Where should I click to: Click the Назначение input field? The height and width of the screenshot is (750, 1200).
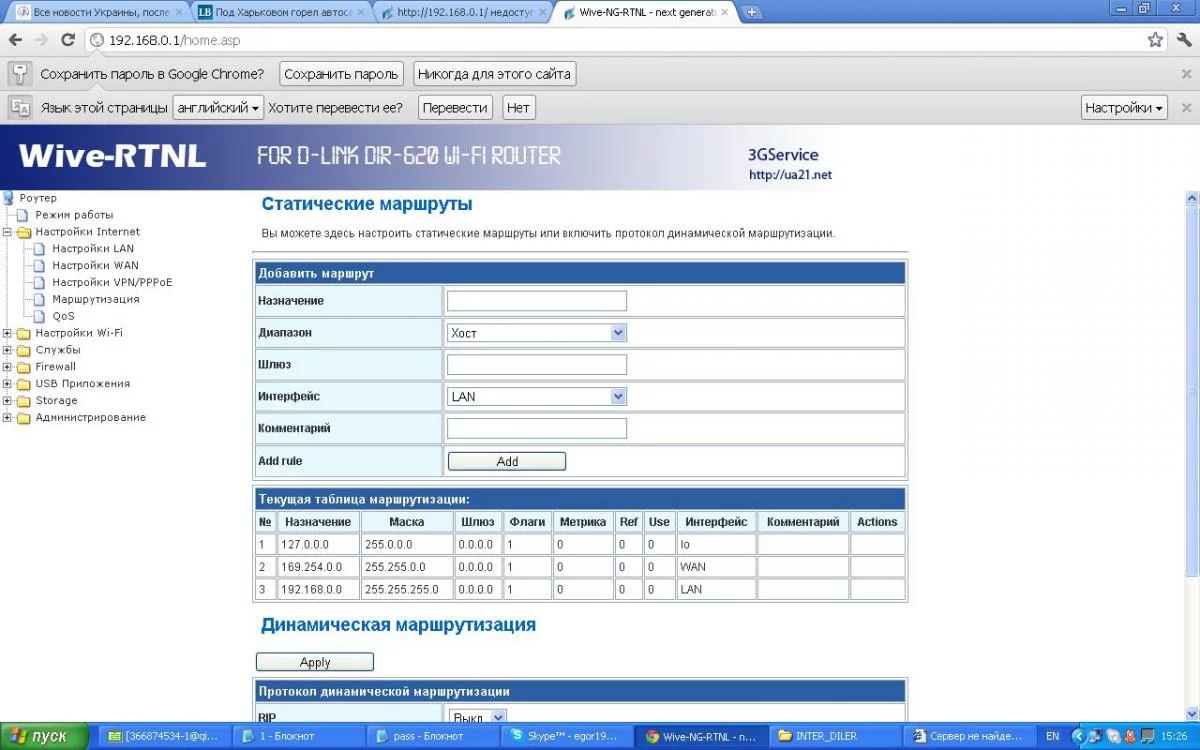(x=537, y=301)
